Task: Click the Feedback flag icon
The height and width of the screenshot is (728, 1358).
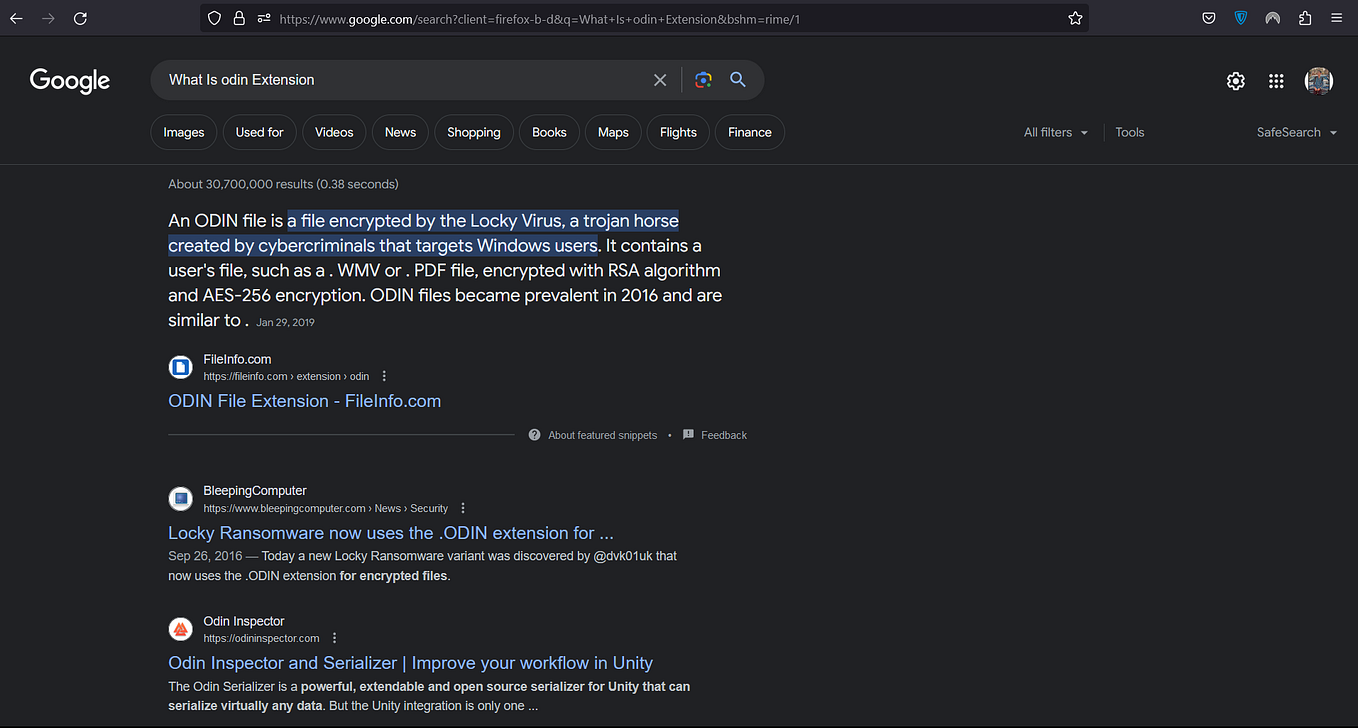Action: coord(688,434)
